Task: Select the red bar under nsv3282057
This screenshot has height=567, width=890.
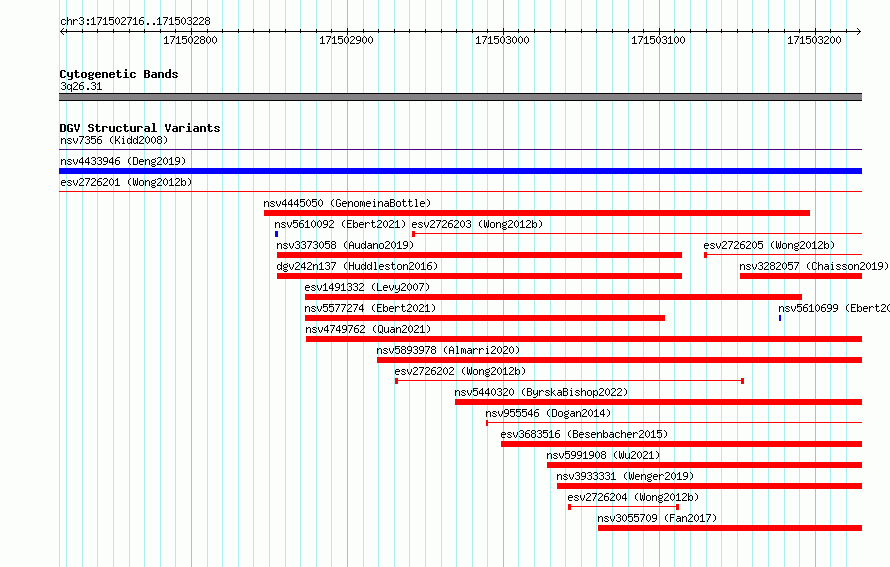Action: tap(801, 276)
